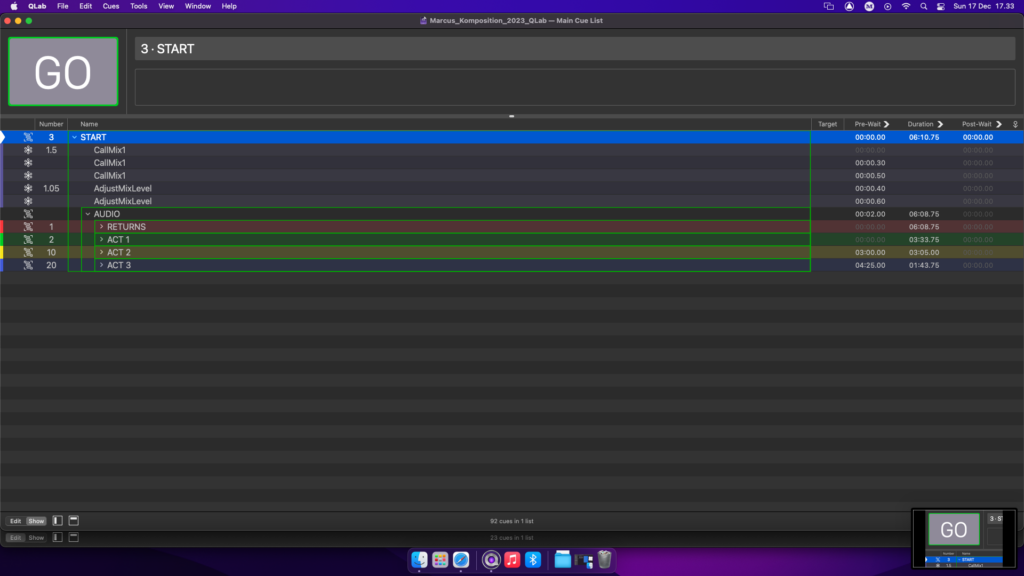Open Finder from the Dock
This screenshot has width=1024, height=576.
tap(419, 560)
